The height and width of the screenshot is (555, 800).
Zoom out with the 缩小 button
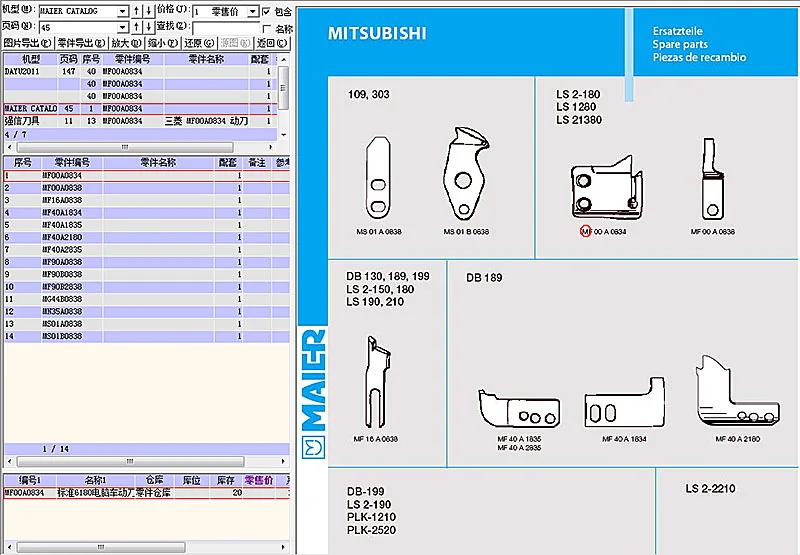click(x=163, y=43)
